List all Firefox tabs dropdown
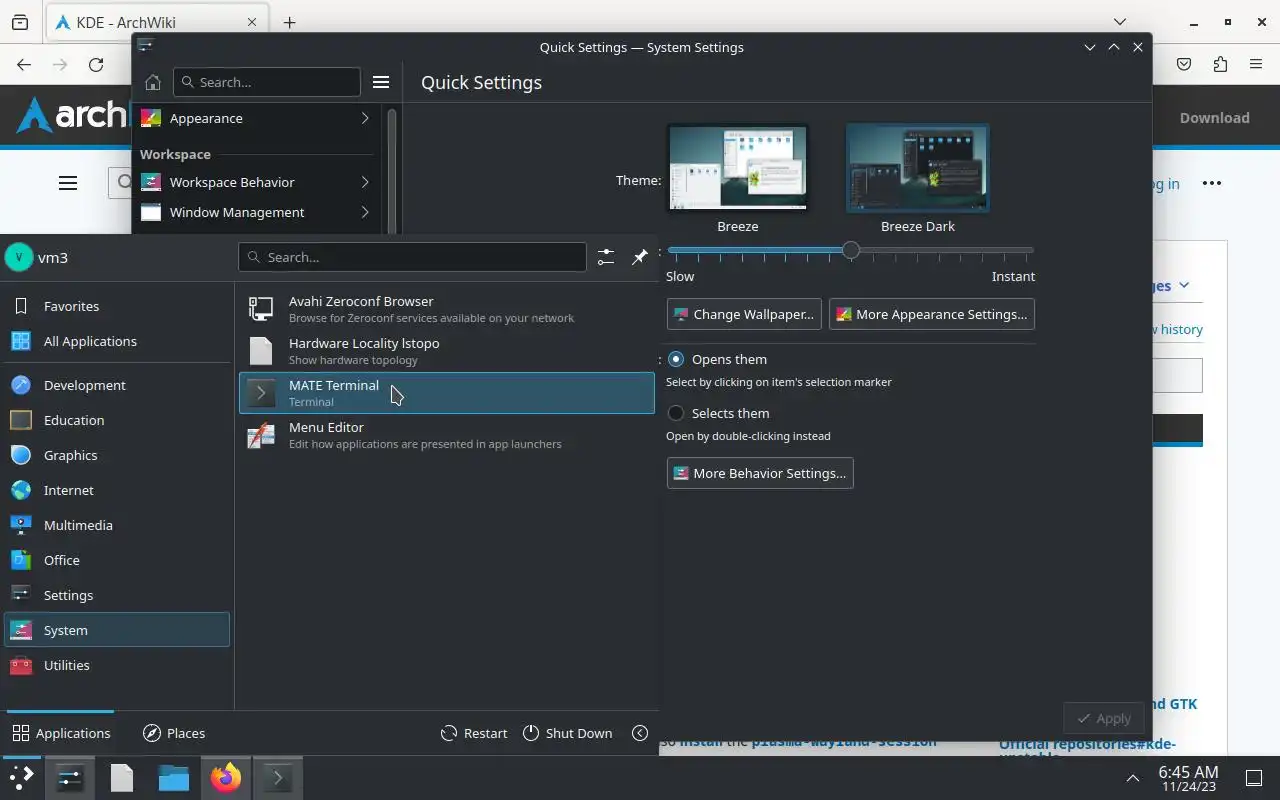The height and width of the screenshot is (800, 1280). pyautogui.click(x=1120, y=22)
